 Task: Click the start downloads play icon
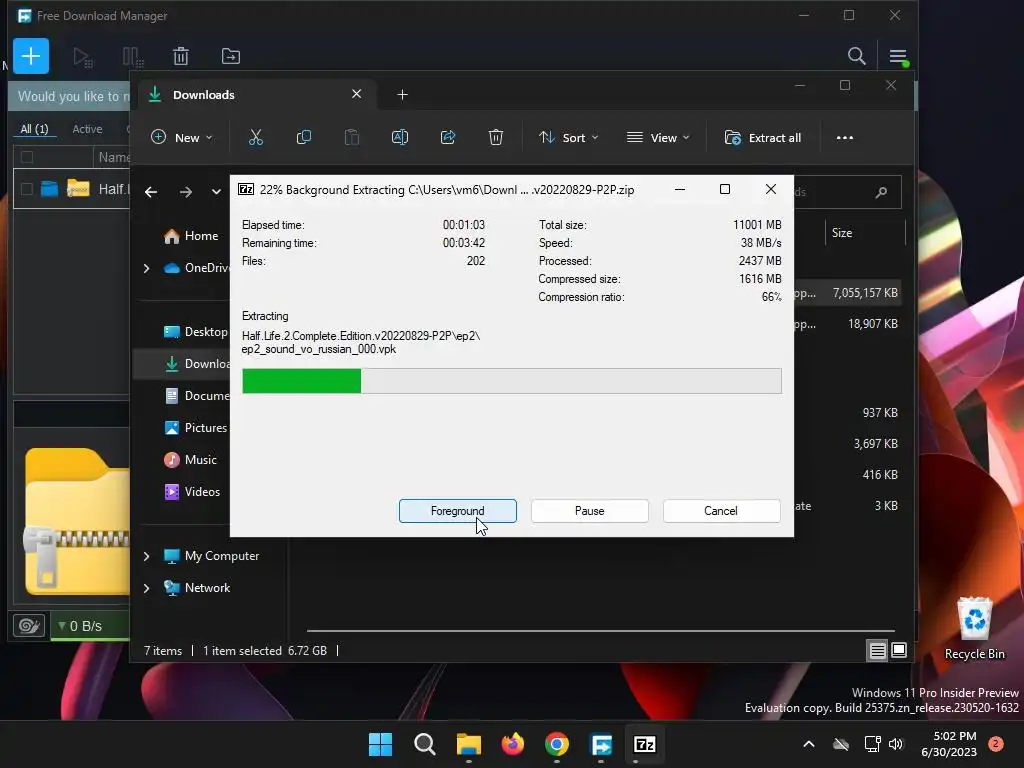coord(82,57)
